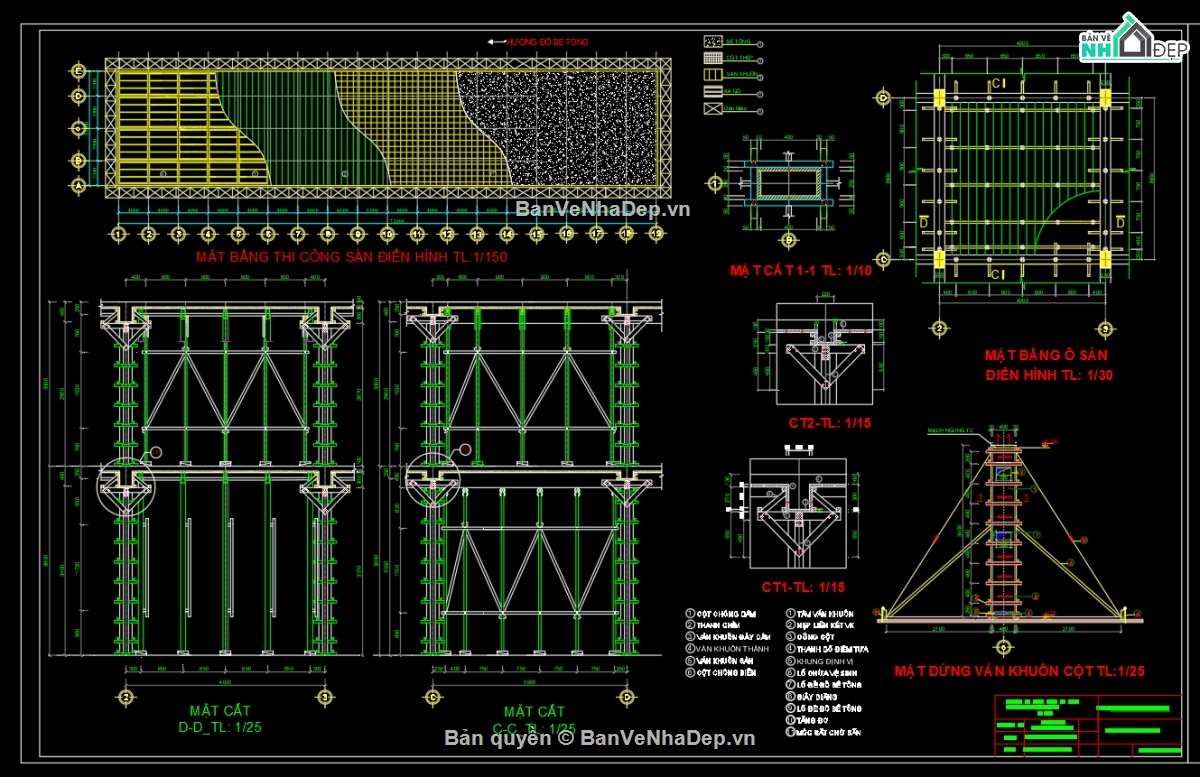Click grid bubble number 1 on floor plan
Screen dimensions: 1200x777
pyautogui.click(x=120, y=232)
